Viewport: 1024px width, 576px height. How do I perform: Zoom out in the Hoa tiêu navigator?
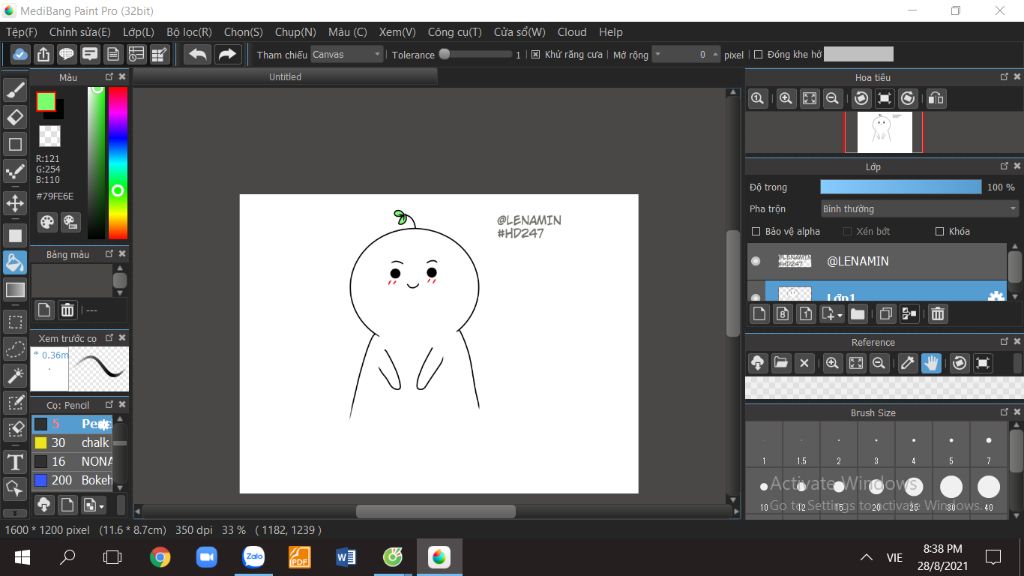coord(832,99)
